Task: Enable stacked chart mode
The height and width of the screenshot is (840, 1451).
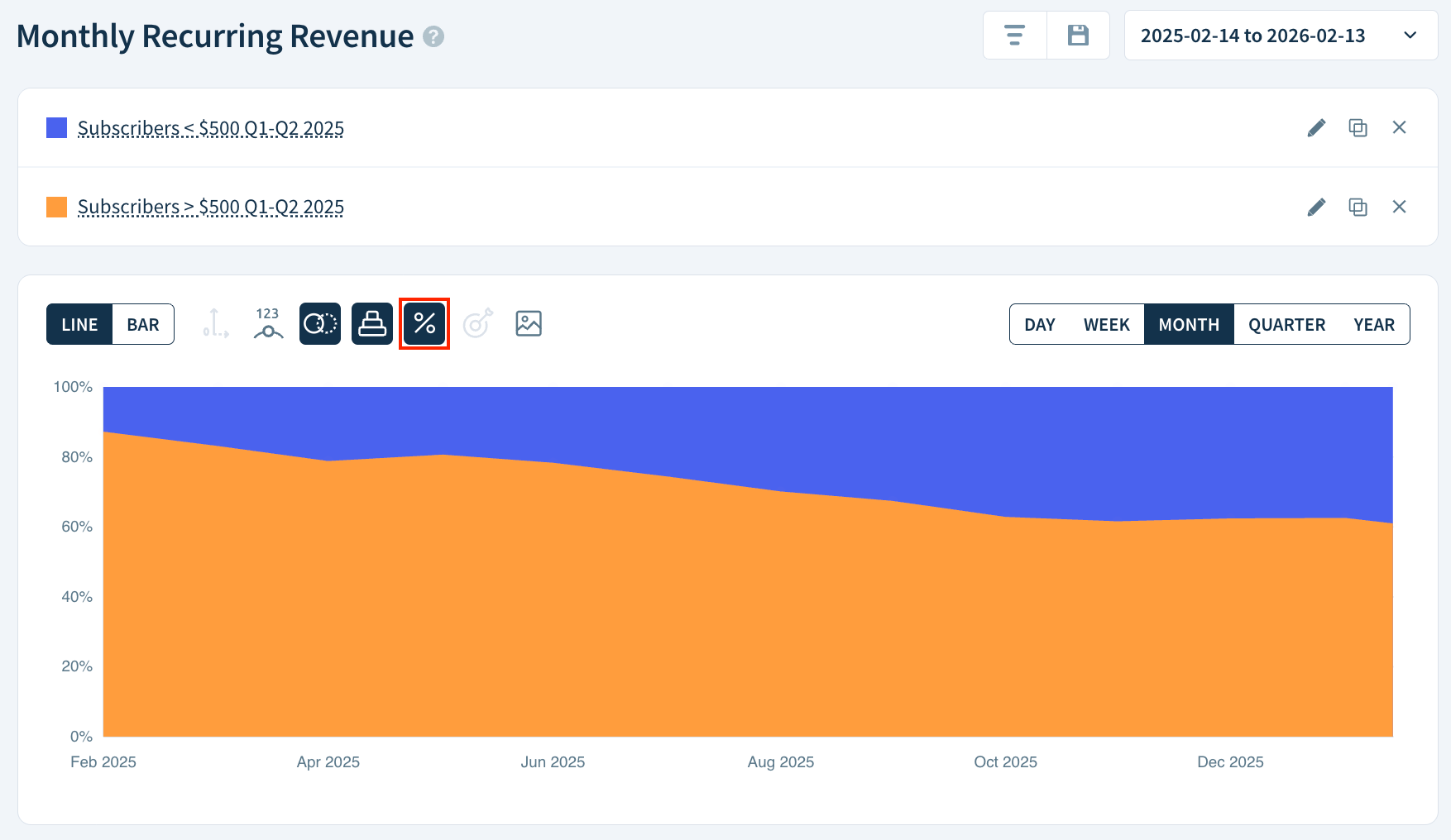Action: pyautogui.click(x=372, y=324)
